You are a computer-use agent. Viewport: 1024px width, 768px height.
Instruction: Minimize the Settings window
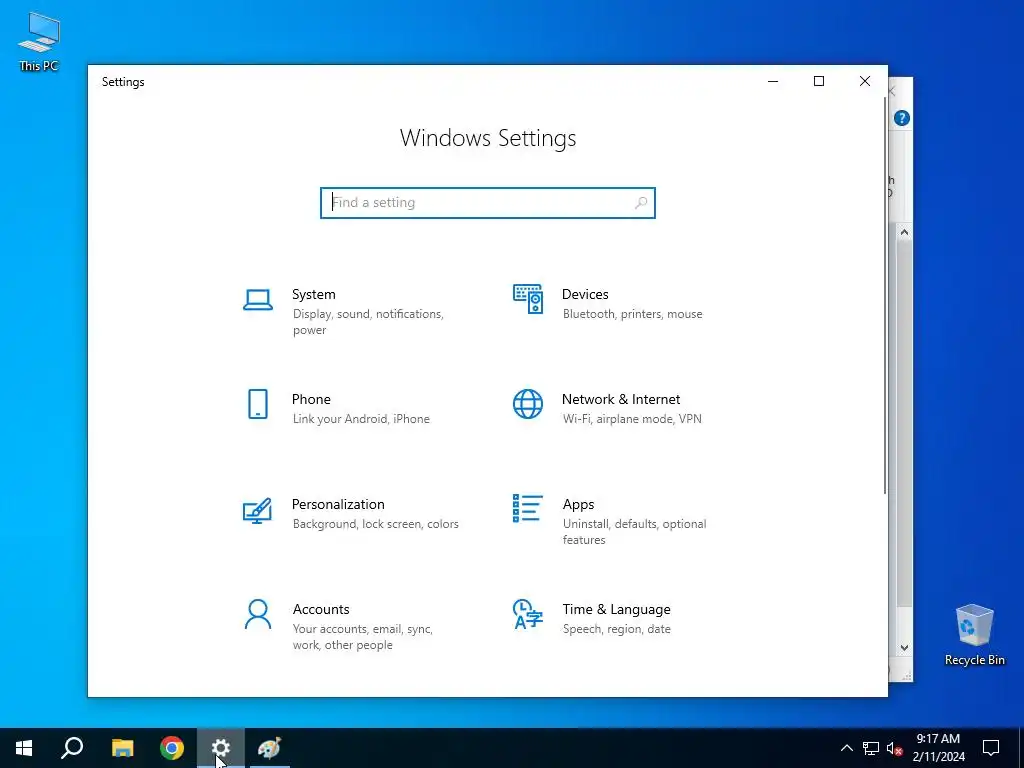pyautogui.click(x=773, y=82)
